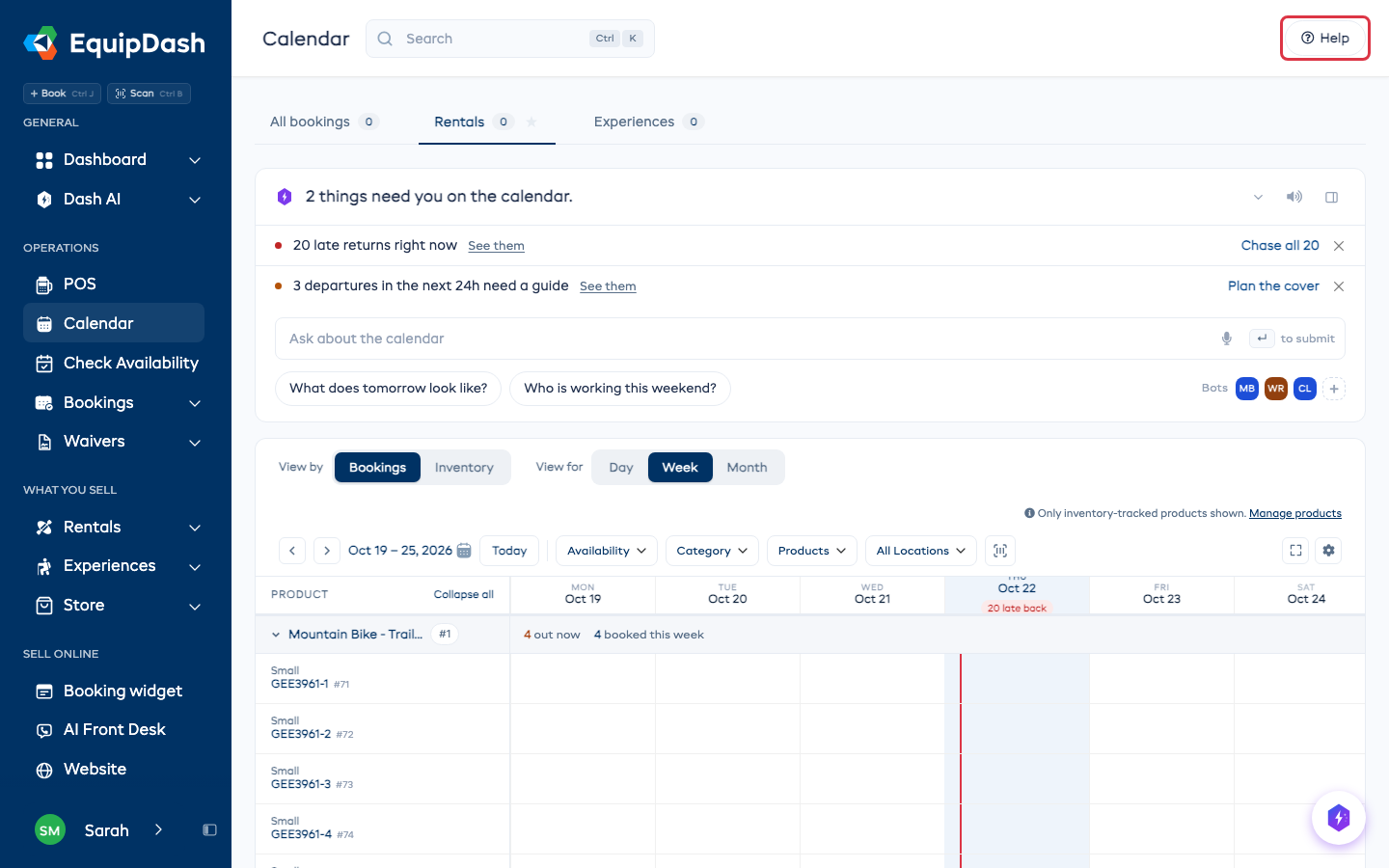The height and width of the screenshot is (868, 1389).
Task: Open the floating Dash AI assistant button
Action: tap(1339, 818)
